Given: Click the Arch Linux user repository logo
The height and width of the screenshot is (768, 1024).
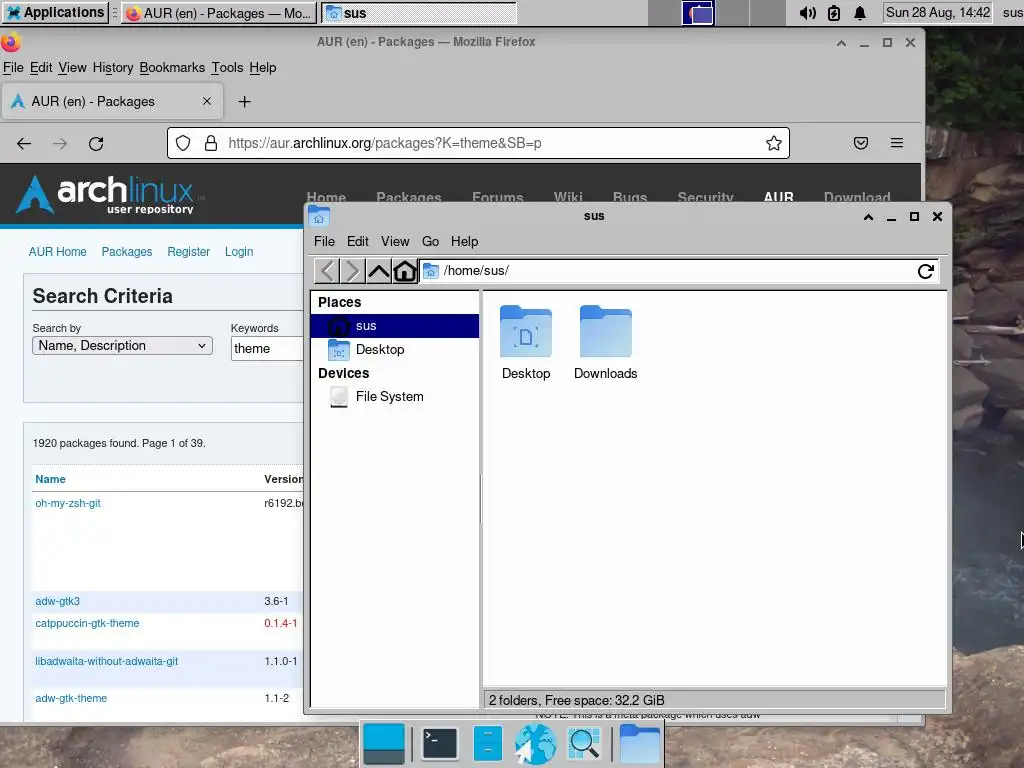Looking at the screenshot, I should 104,194.
